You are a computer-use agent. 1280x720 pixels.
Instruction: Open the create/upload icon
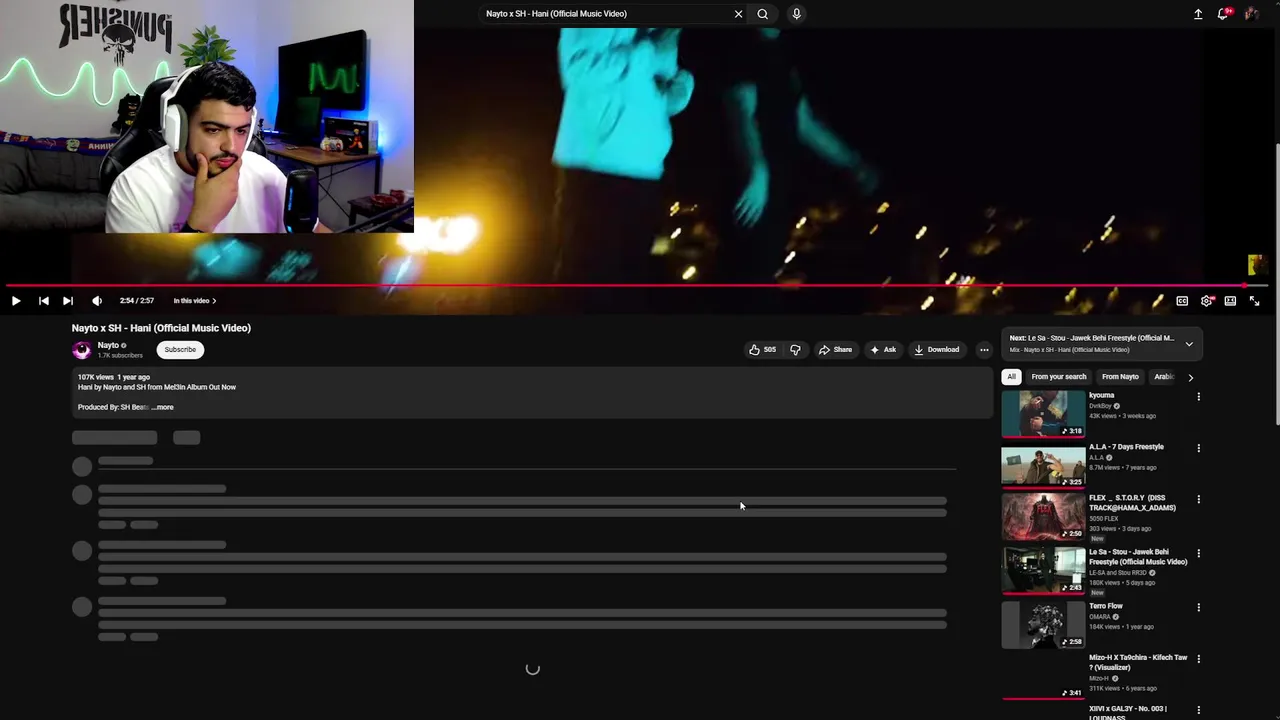pos(1198,14)
